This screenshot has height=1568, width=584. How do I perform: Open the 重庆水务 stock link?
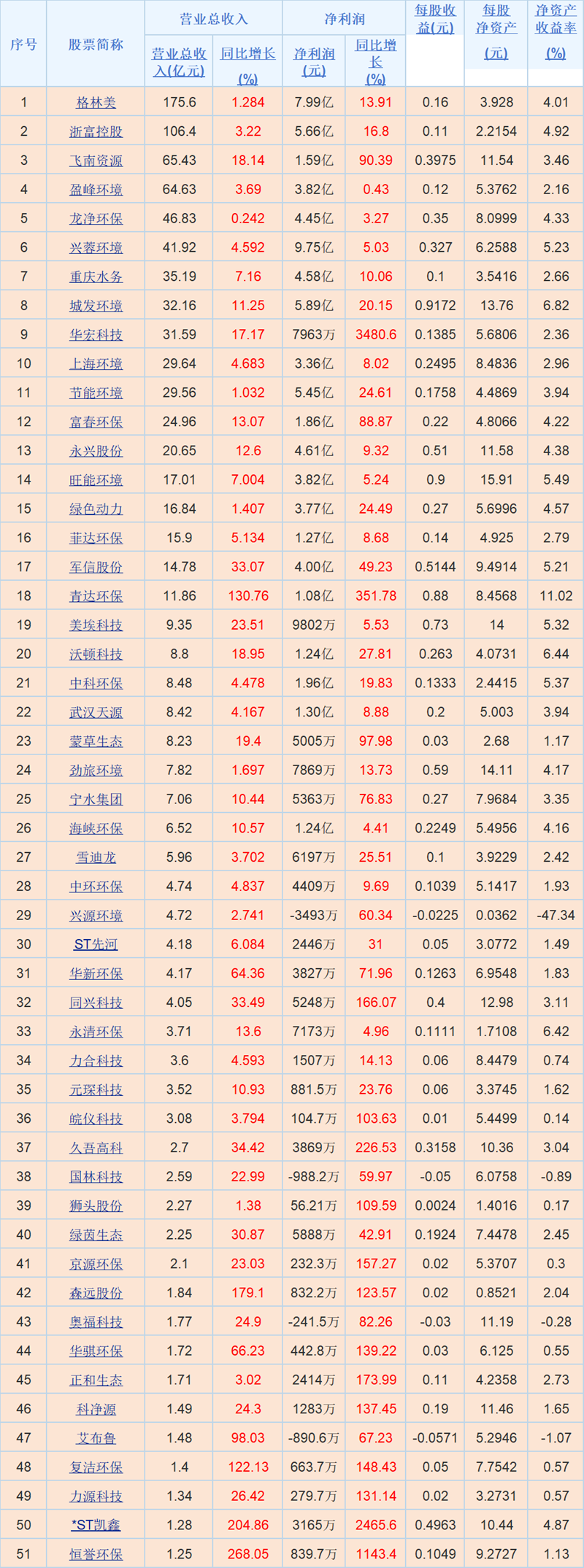point(96,277)
